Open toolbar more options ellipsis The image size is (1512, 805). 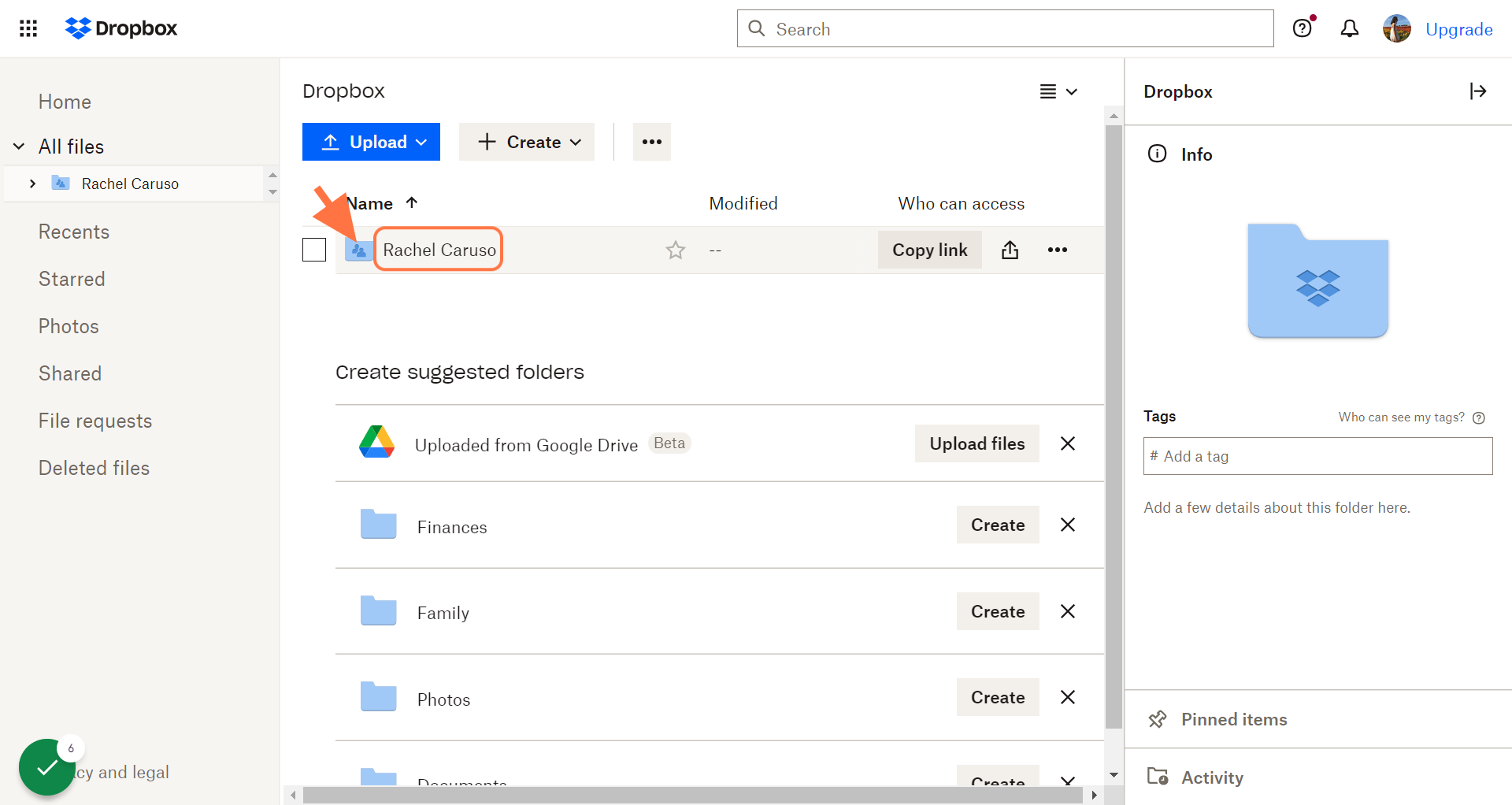click(x=652, y=142)
